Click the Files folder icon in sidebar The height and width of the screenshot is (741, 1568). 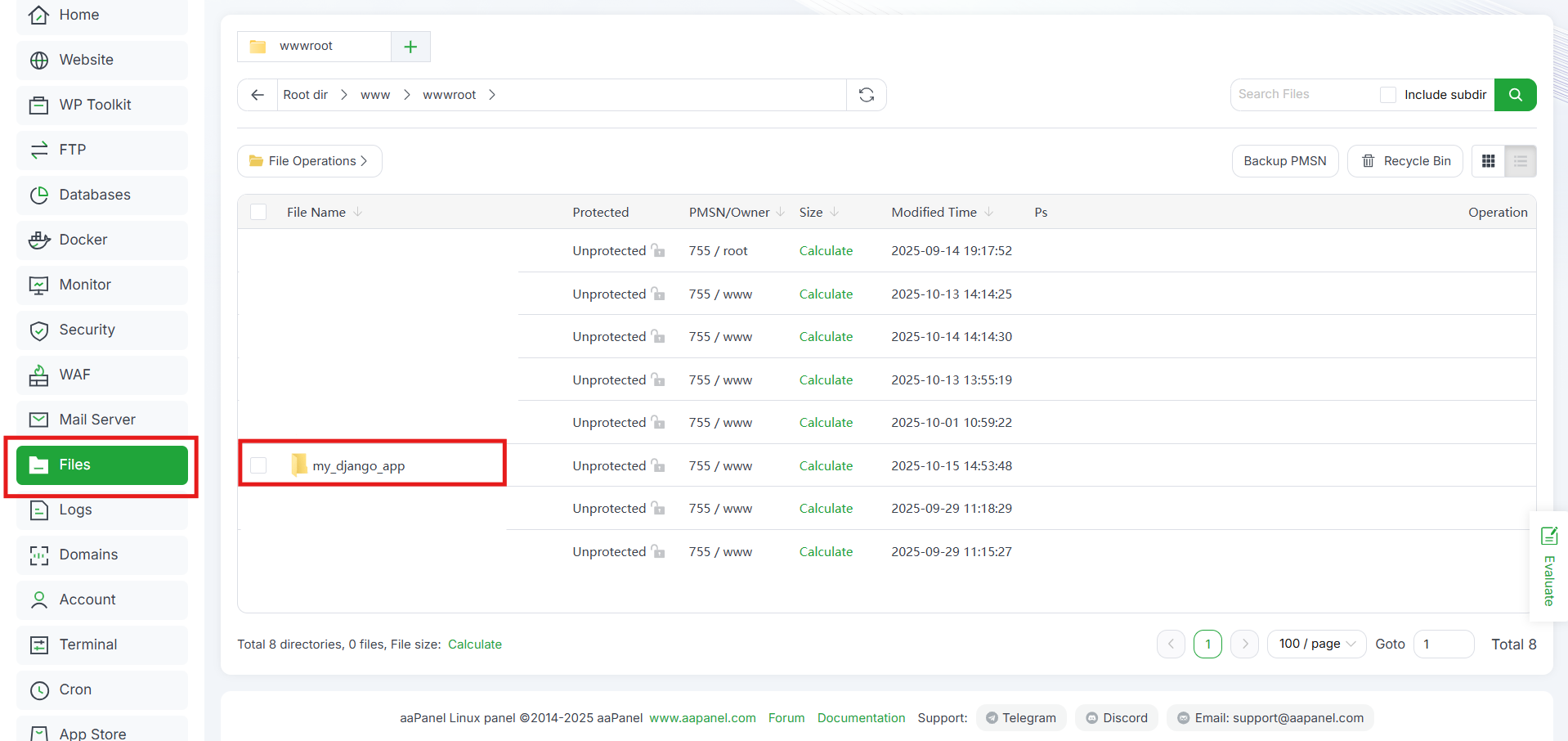[x=38, y=465]
